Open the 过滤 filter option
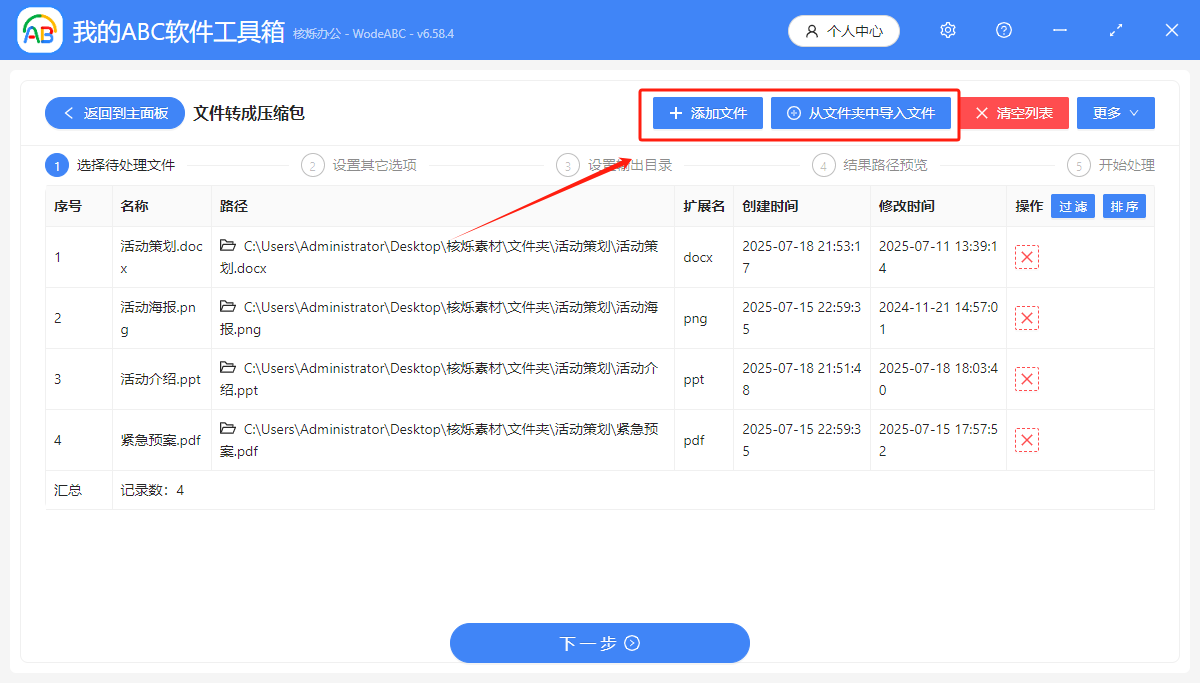1200x683 pixels. pos(1072,205)
